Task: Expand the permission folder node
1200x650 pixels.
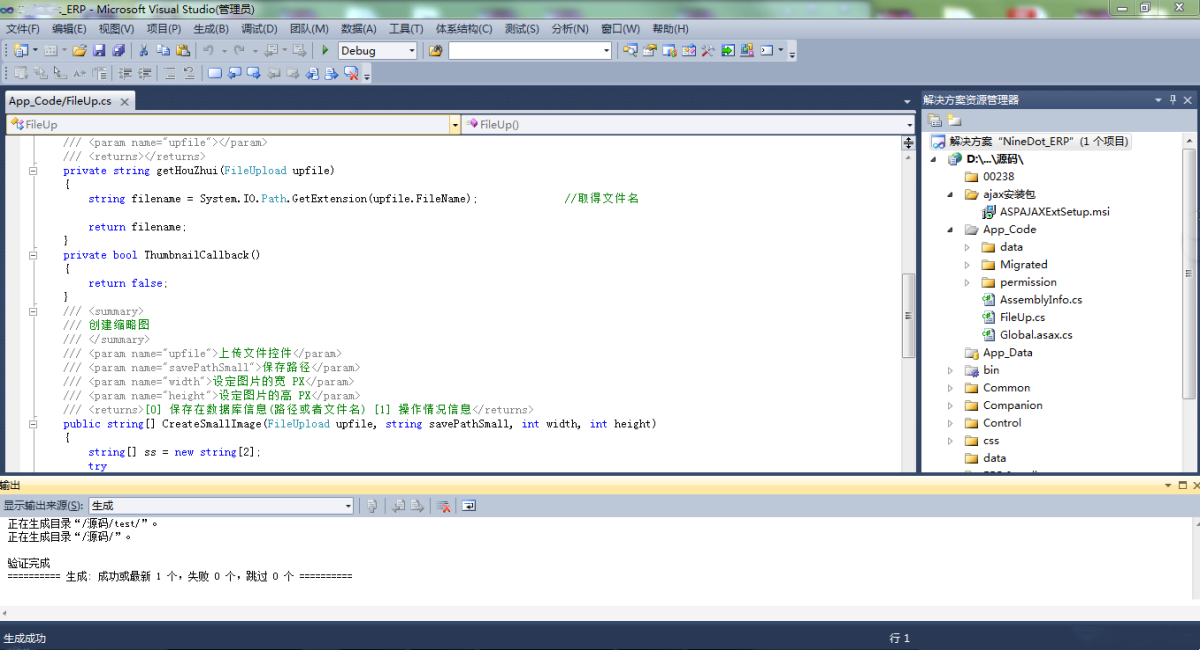Action: pyautogui.click(x=967, y=282)
